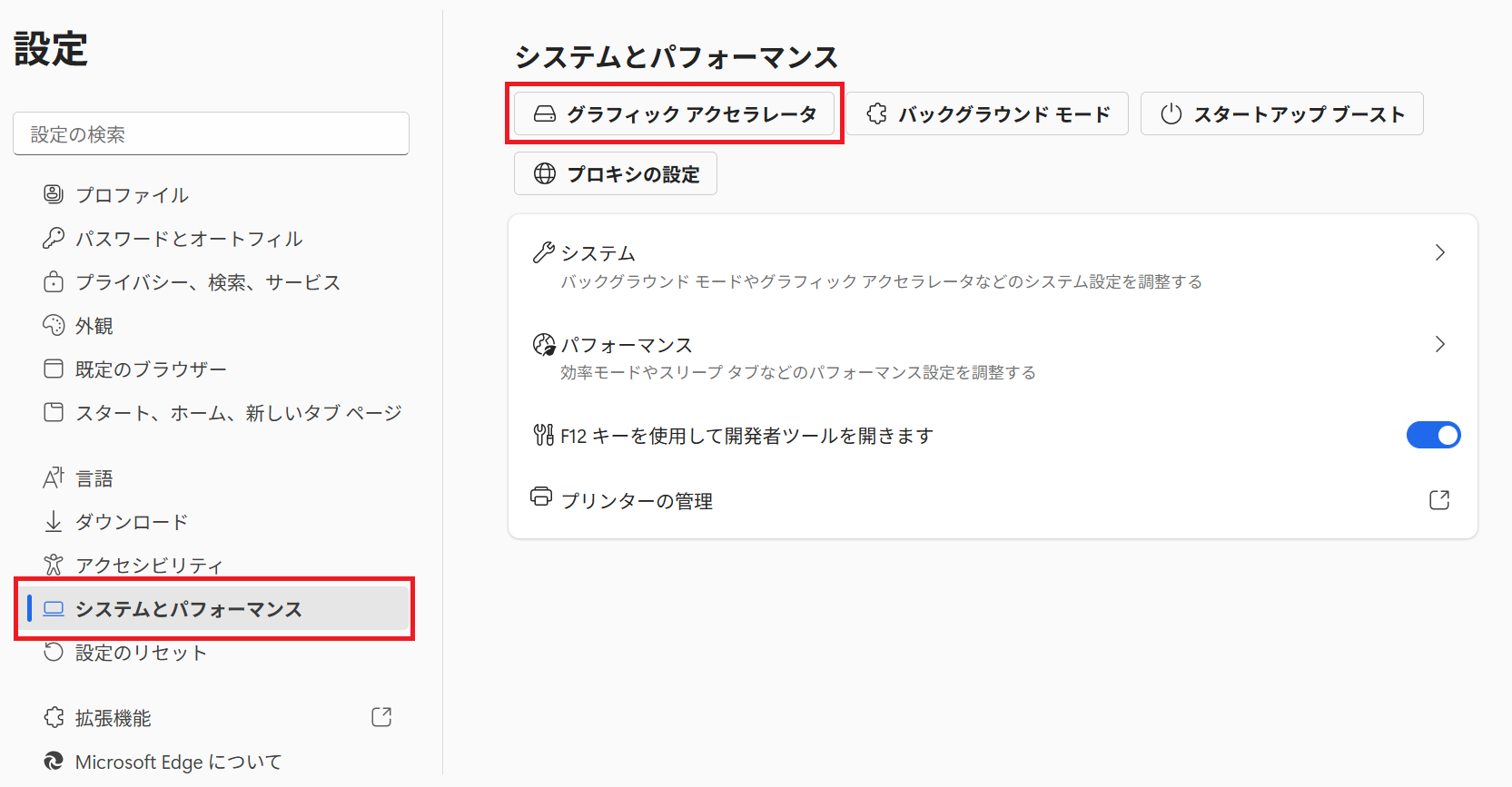Screen dimensions: 1512x787
Task: Click the Language icon in sidebar
Action: tap(54, 477)
